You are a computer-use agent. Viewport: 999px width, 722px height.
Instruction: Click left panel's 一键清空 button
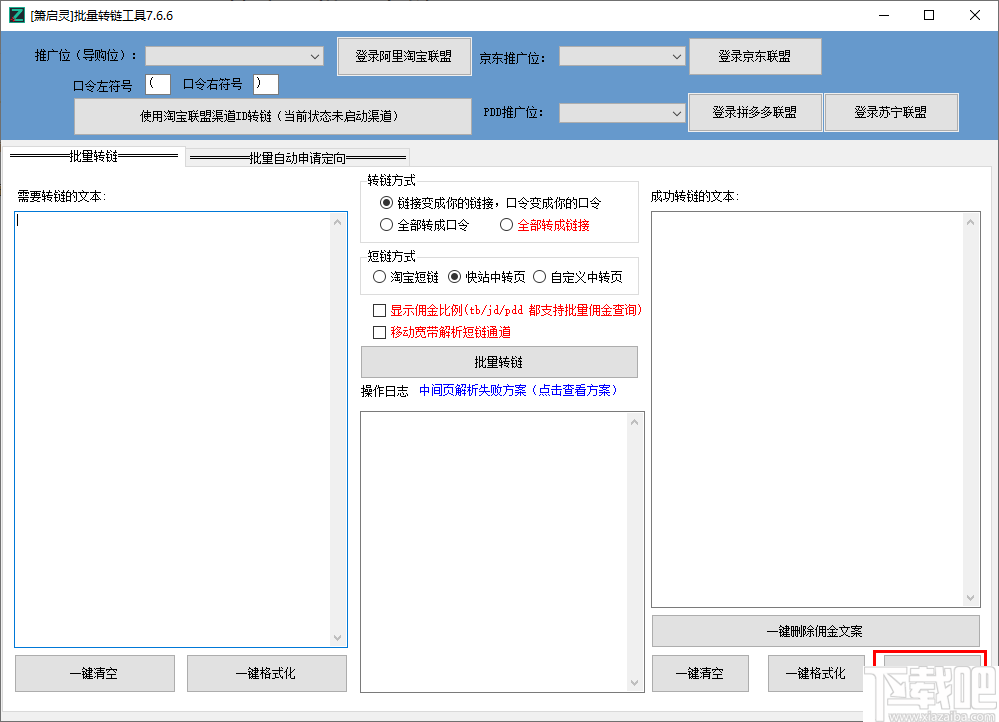(94, 673)
